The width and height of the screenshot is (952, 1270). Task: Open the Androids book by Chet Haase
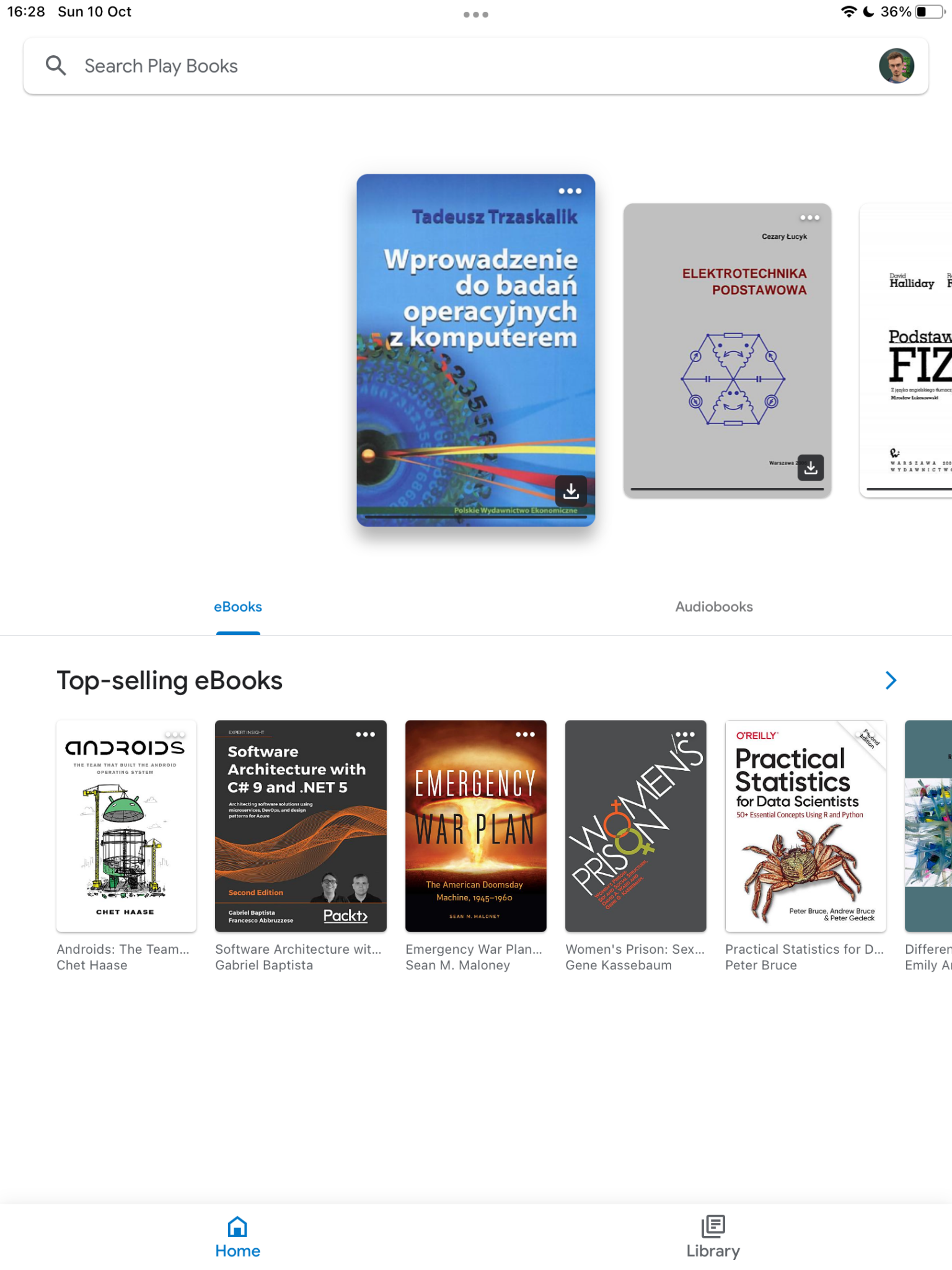[x=126, y=826]
